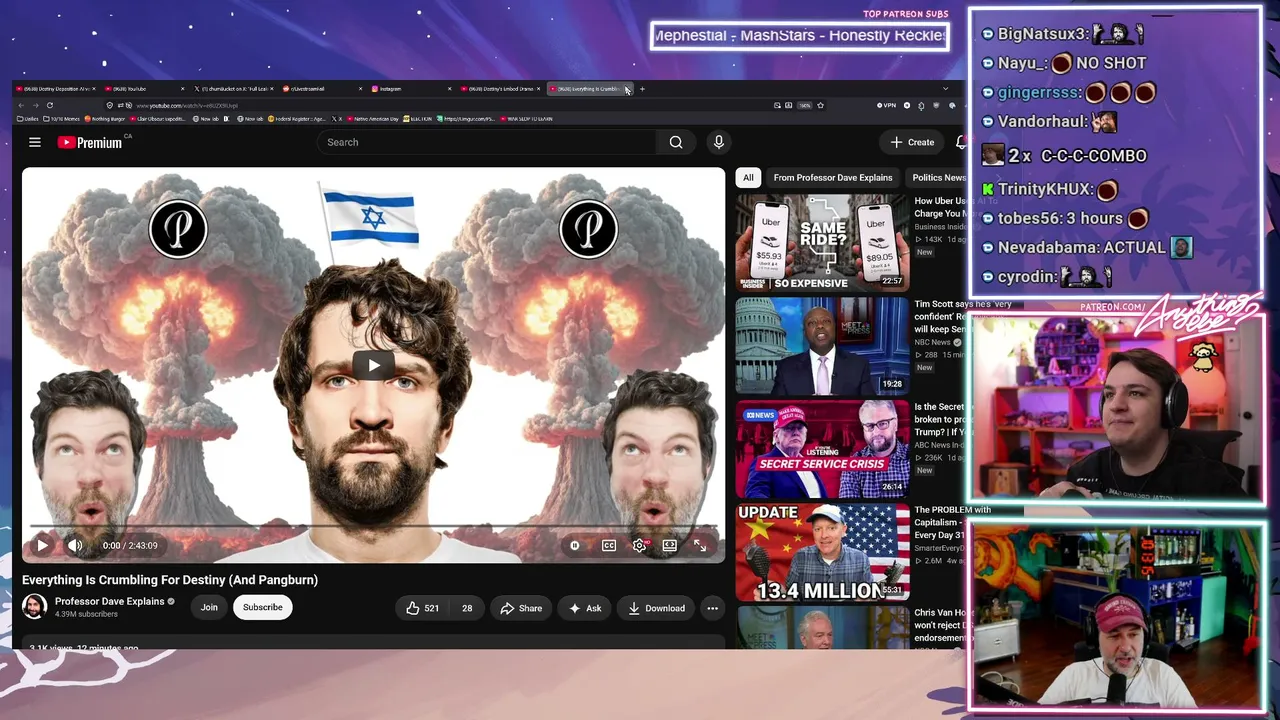Expand the browser tab list chevron
The height and width of the screenshot is (720, 1280).
pyautogui.click(x=945, y=89)
